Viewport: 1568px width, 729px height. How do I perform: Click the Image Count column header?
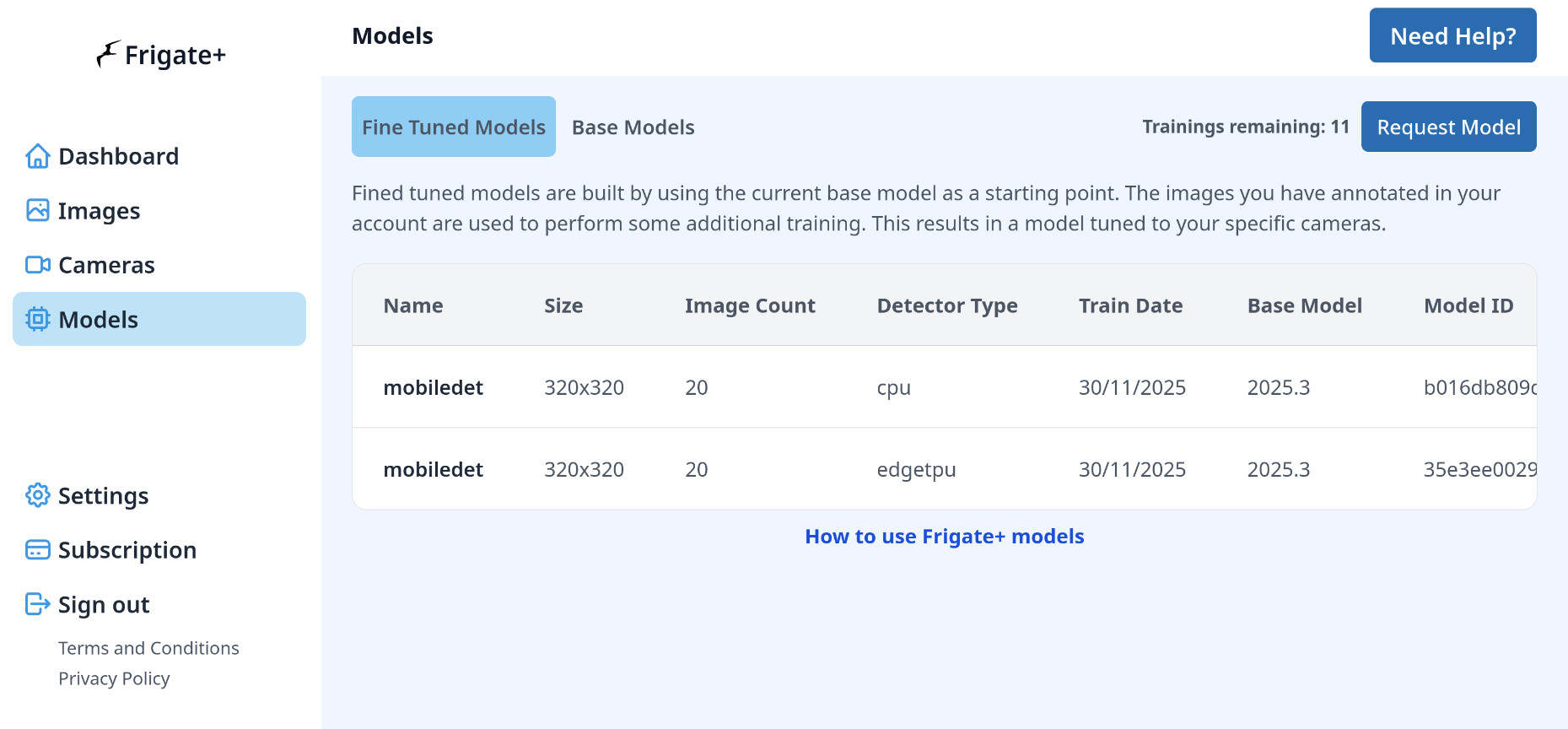coord(749,305)
